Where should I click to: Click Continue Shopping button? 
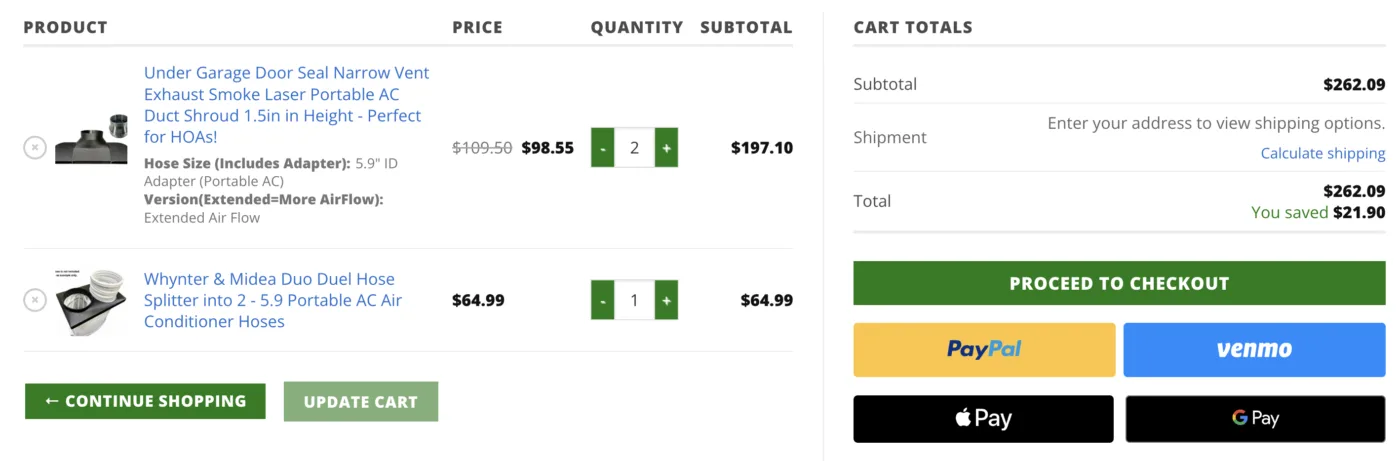point(145,401)
